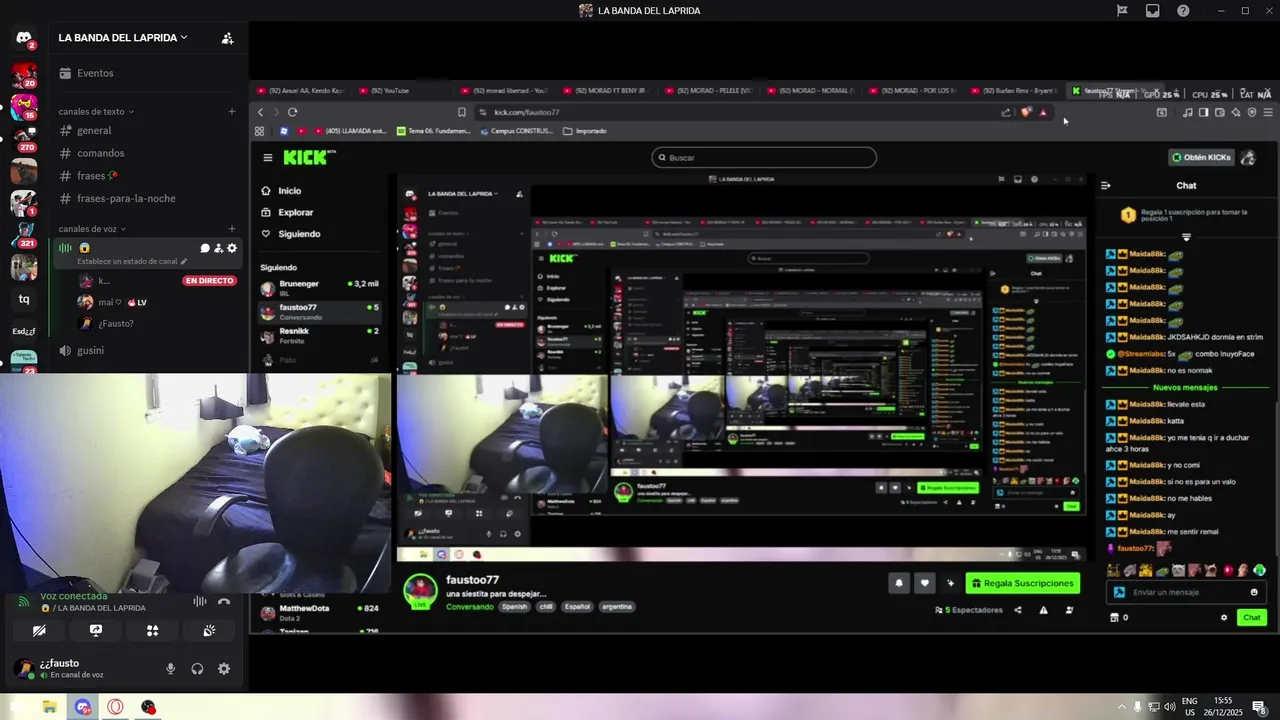Viewport: 1280px width, 720px height.
Task: Expand the LA BANDA DEL LAPRIDA server menu
Action: click(123, 38)
